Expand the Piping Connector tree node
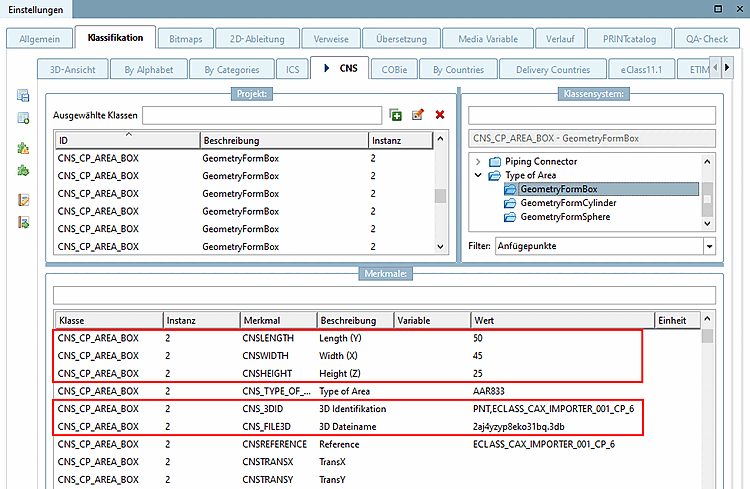The image size is (750, 489). click(479, 162)
